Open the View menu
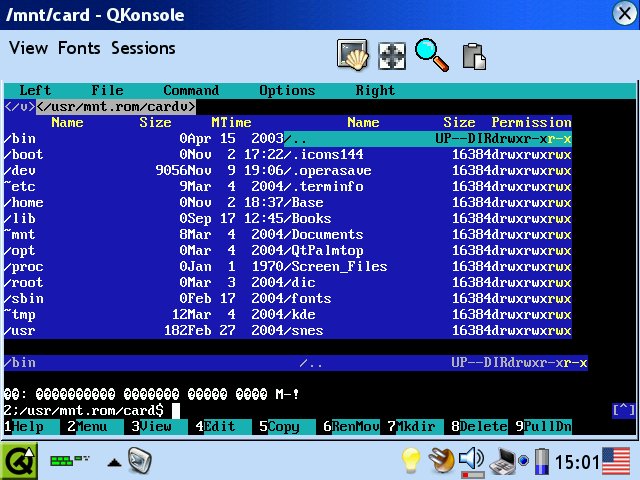Screen dimensions: 640x480 [29, 48]
